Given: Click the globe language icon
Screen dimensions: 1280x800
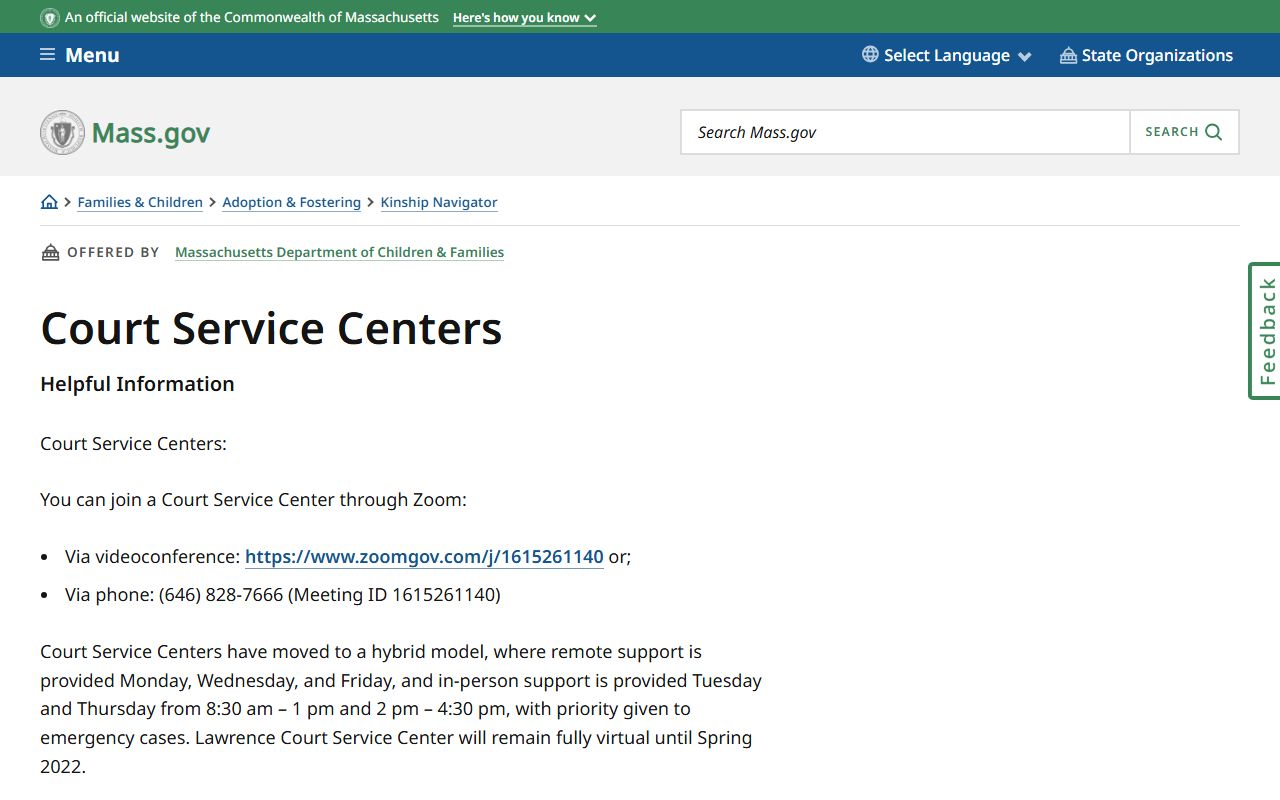Looking at the screenshot, I should pyautogui.click(x=870, y=55).
